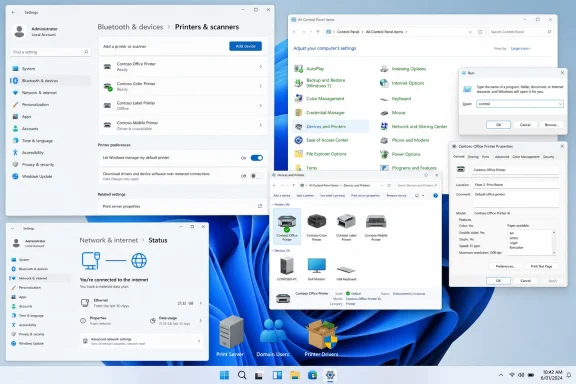This screenshot has width=576, height=384.
Task: Select the USB Keyboard device icon
Action: [x=346, y=272]
